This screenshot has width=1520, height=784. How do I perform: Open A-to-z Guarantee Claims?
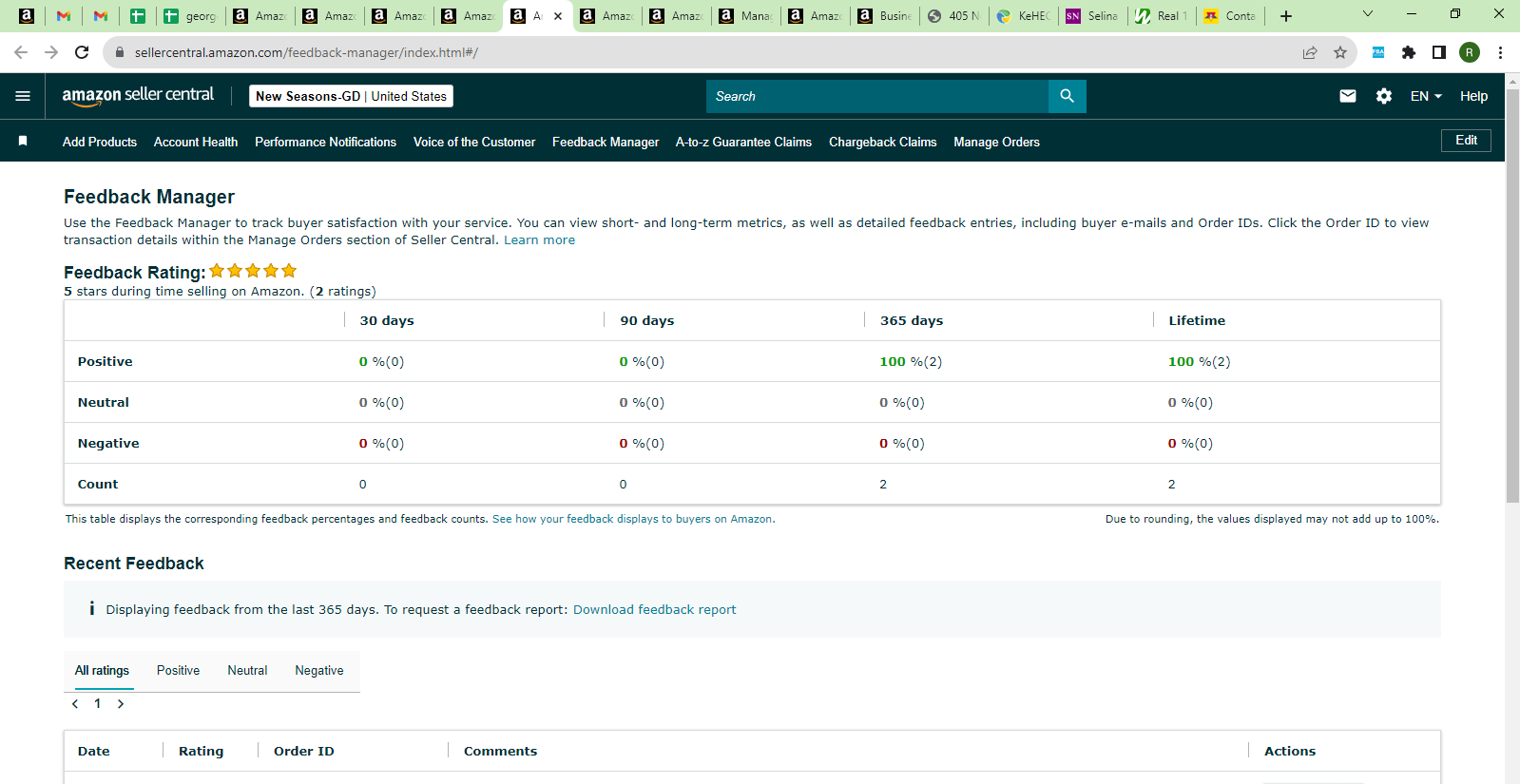pos(743,142)
